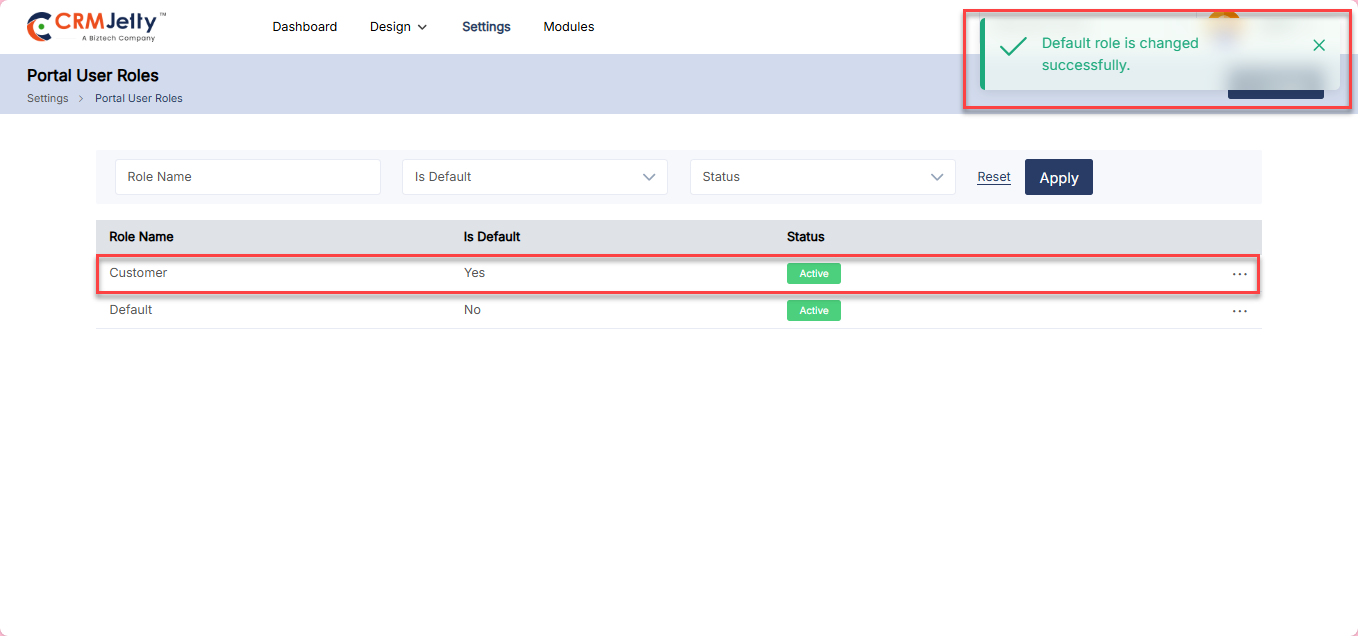The image size is (1358, 636).
Task: Open the Modules menu item
Action: [x=568, y=27]
